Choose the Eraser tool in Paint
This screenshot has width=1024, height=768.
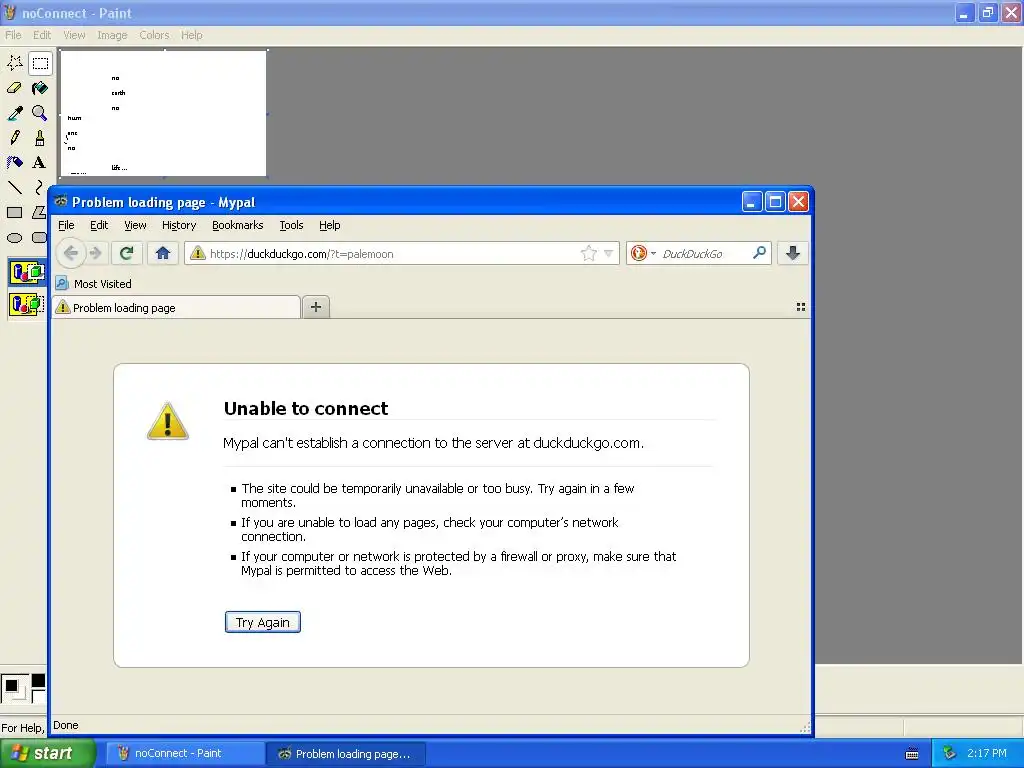click(x=14, y=88)
